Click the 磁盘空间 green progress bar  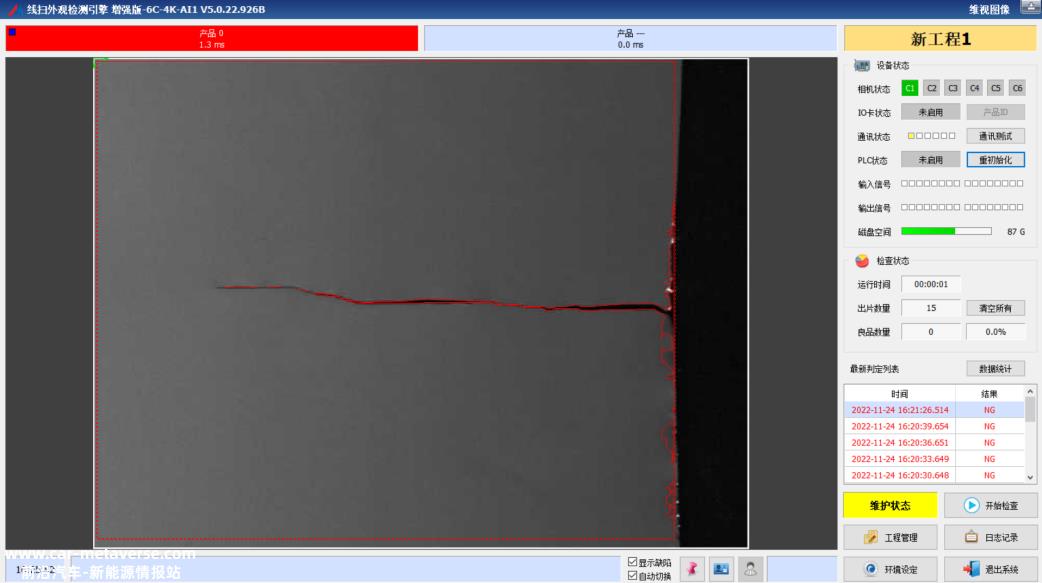pos(946,231)
